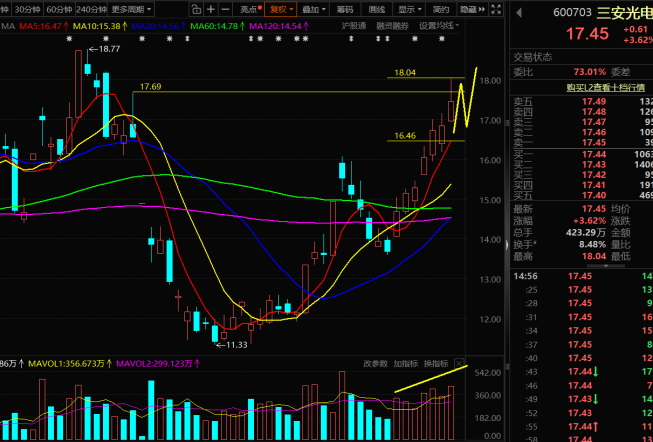
Task: Click the 买二 17.43 bid row
Action: point(581,165)
